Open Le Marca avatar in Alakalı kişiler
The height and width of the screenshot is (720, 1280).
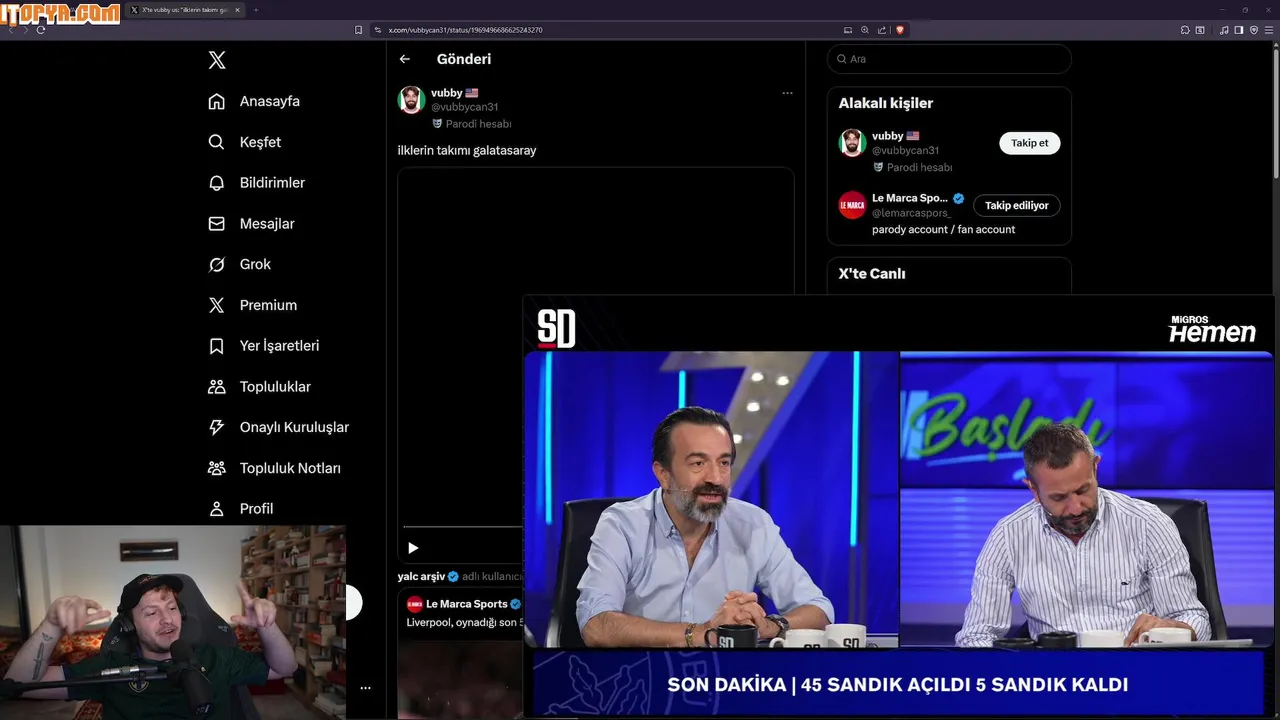pyautogui.click(x=852, y=205)
